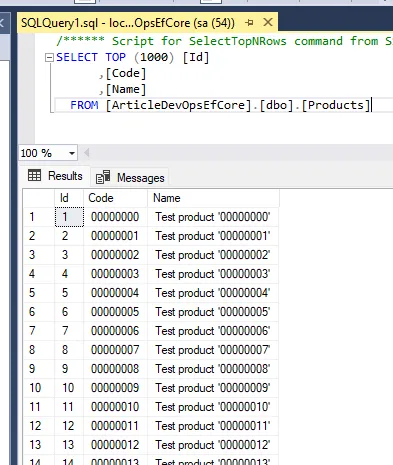The image size is (393, 465).
Task: Select Name cell Test product '00000007'
Action: 213,350
